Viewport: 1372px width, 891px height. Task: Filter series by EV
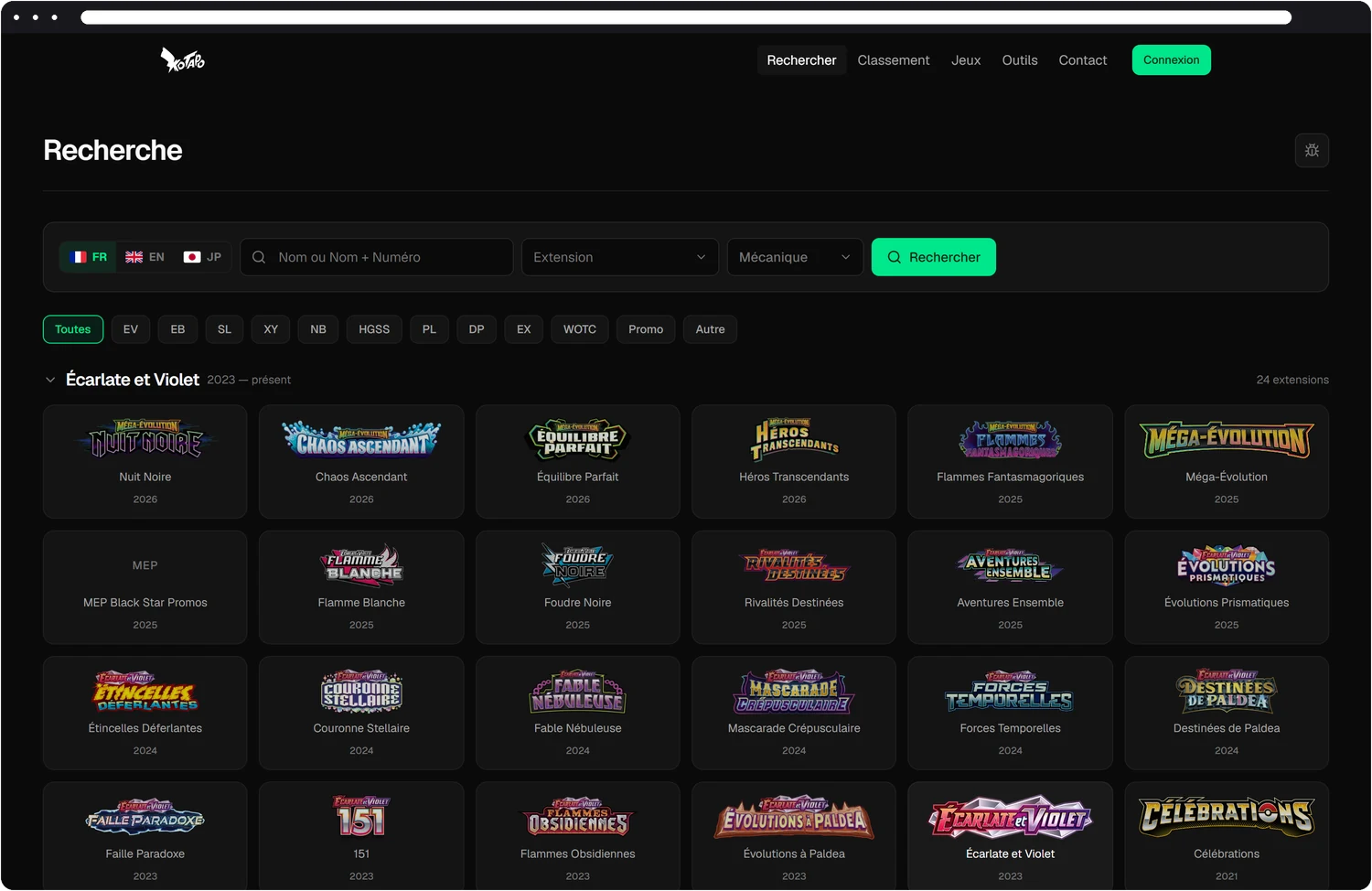tap(131, 329)
